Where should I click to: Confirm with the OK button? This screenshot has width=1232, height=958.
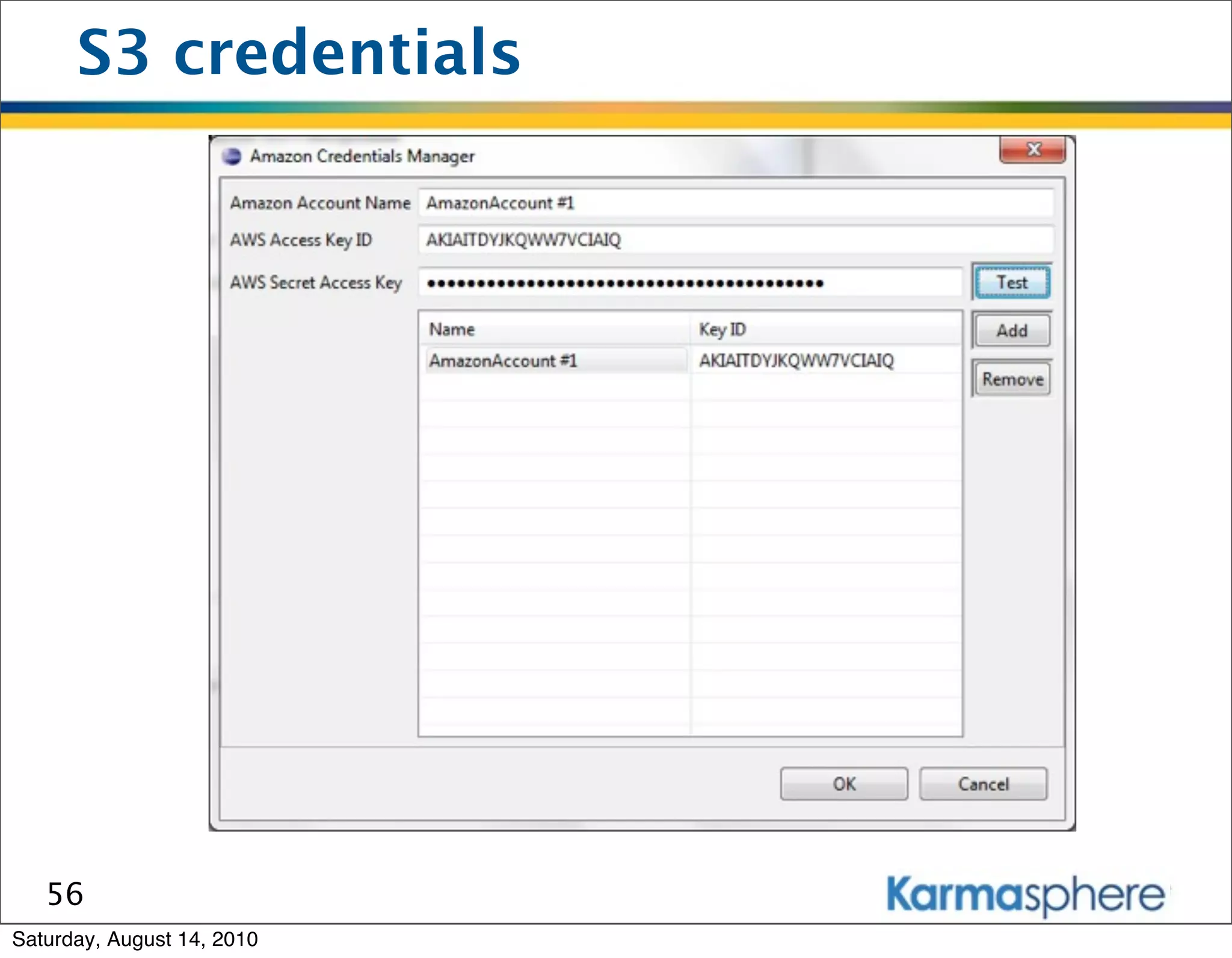point(843,784)
